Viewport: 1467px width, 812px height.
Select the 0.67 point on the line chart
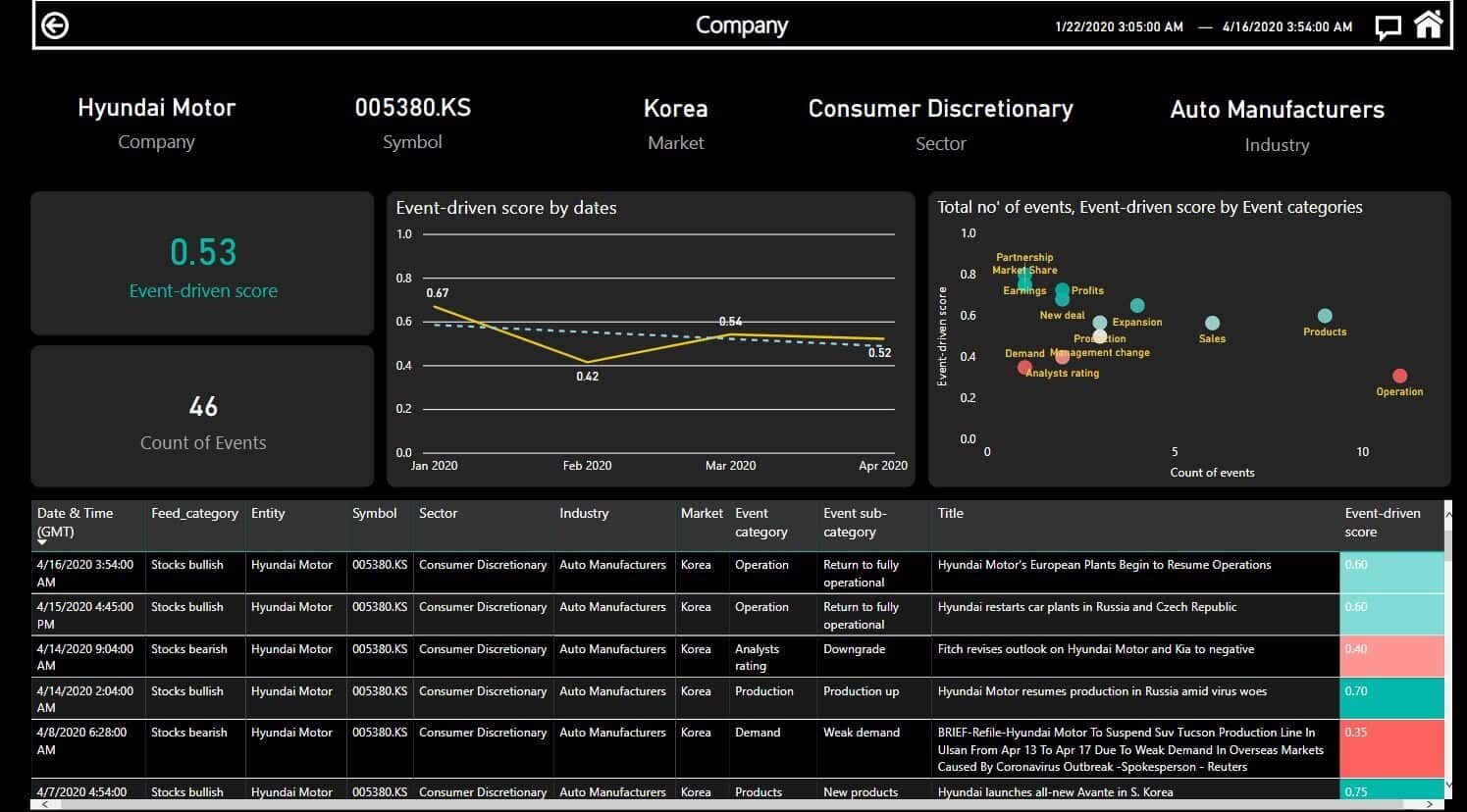coord(434,306)
